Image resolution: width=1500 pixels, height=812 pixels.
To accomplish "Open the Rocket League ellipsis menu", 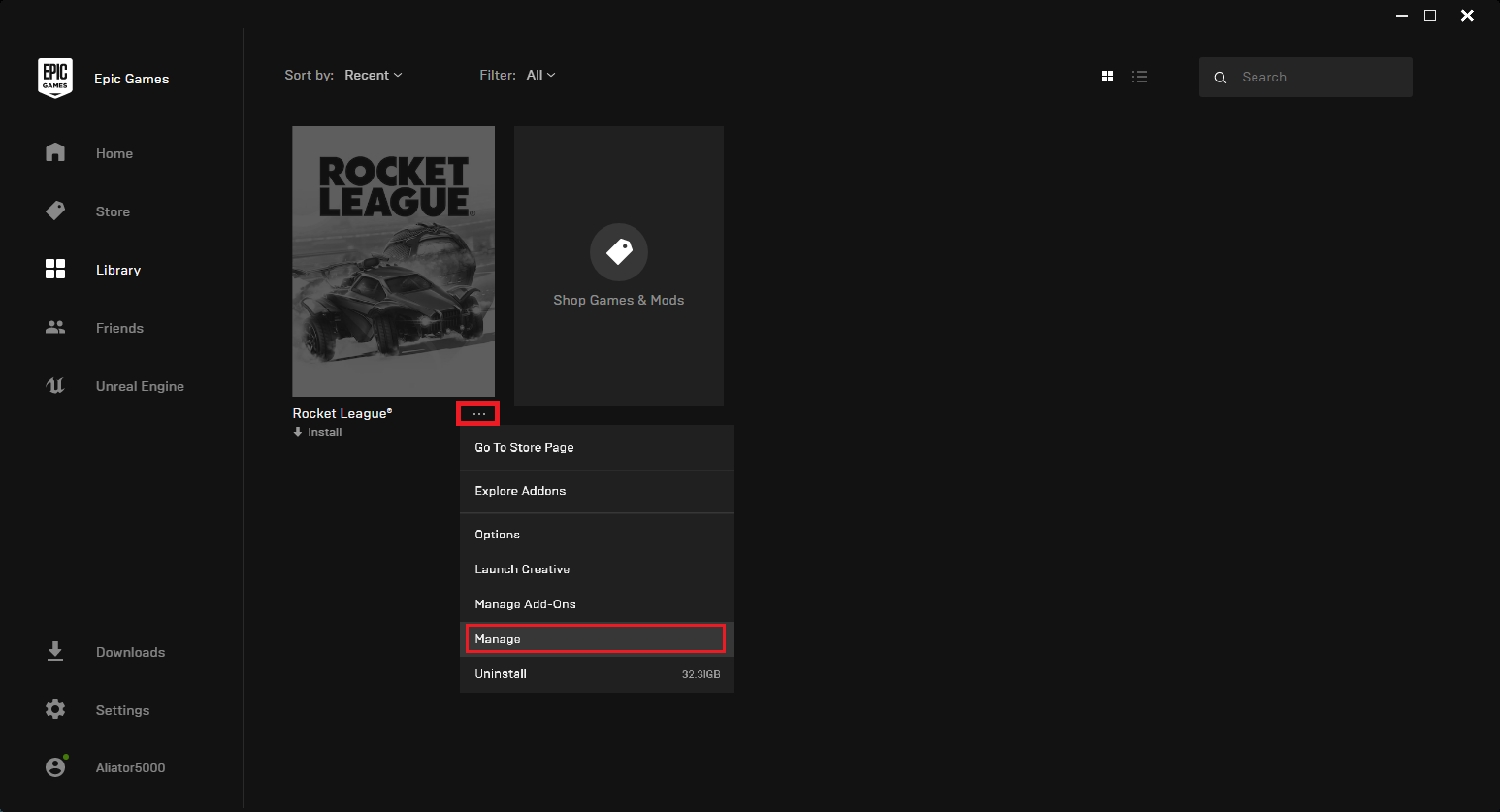I will point(477,412).
